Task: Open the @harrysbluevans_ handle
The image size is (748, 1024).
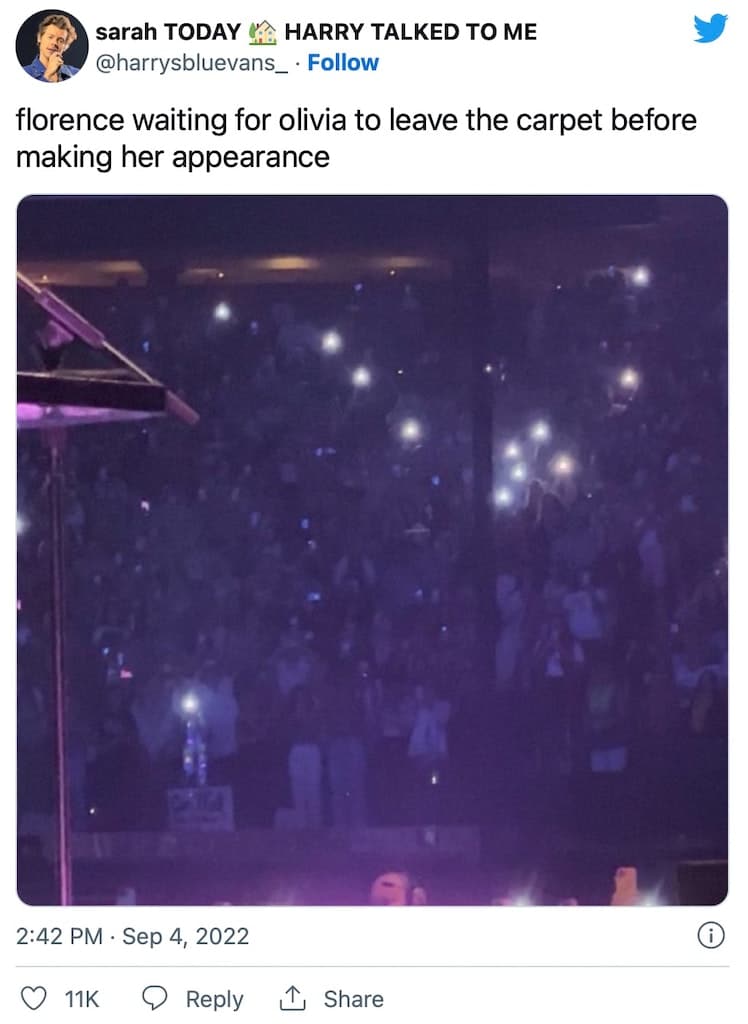Action: 191,63
